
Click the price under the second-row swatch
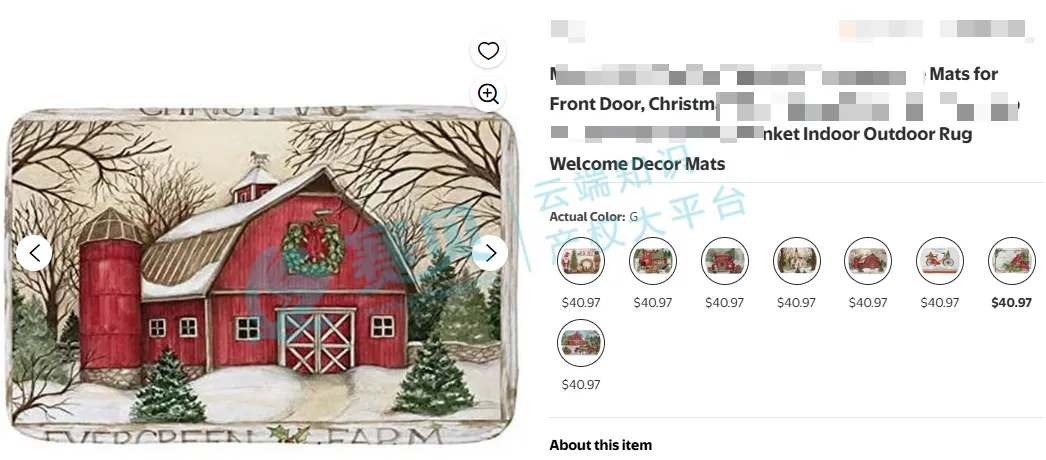(x=581, y=385)
